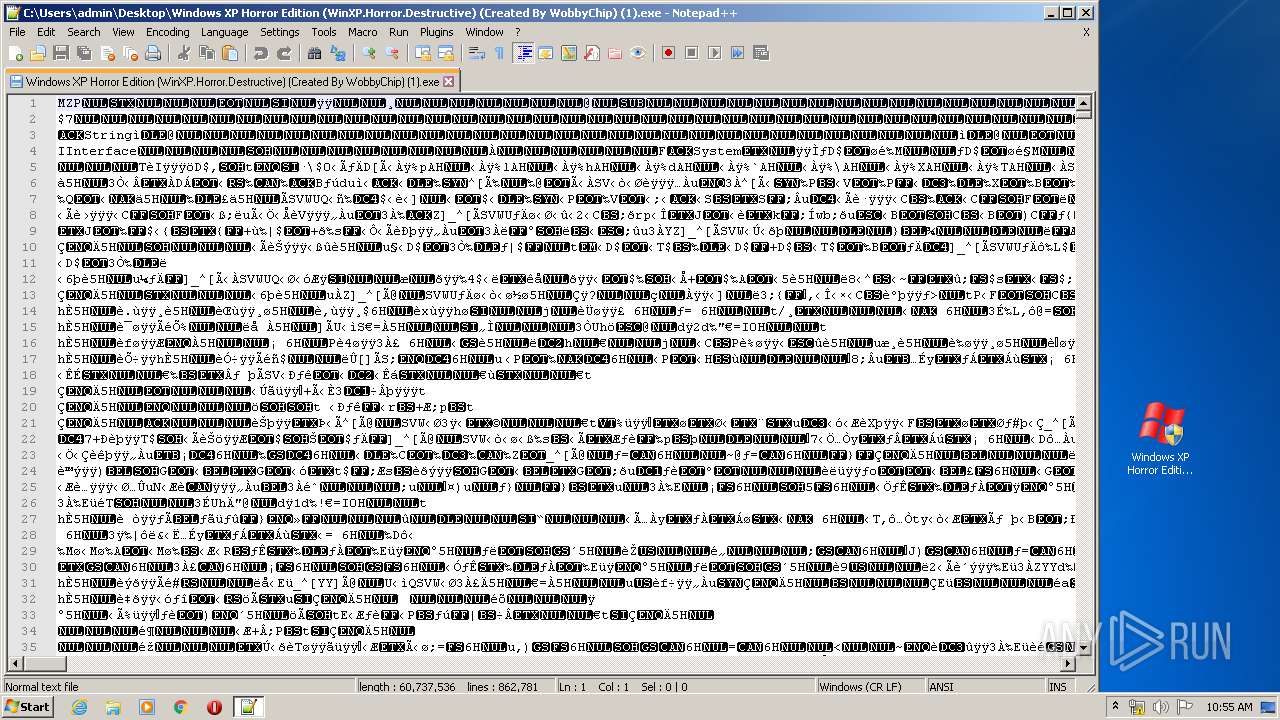Toggle synchronized vertical scrolling
The height and width of the screenshot is (720, 1280).
[x=422, y=53]
